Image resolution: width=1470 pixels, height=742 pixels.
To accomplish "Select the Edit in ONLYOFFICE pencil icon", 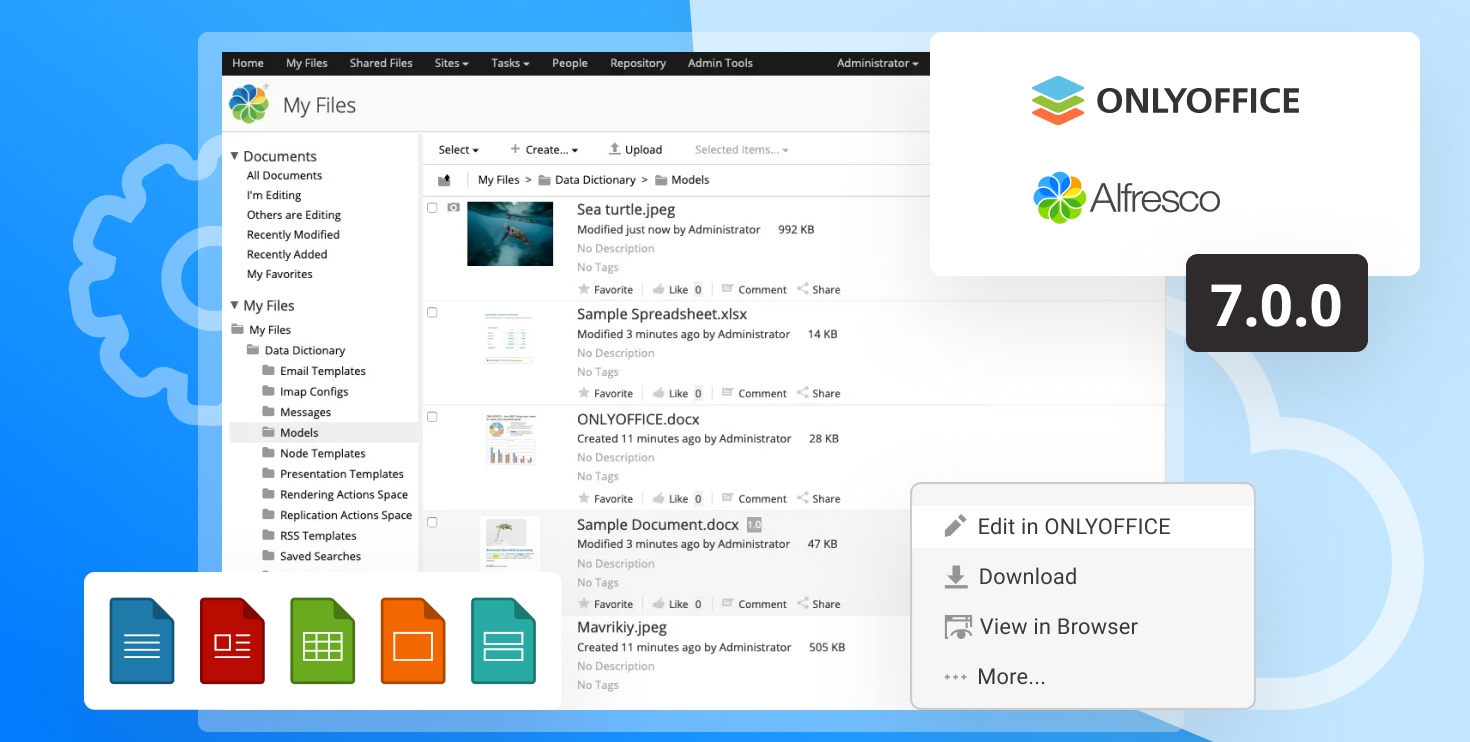I will tap(957, 525).
